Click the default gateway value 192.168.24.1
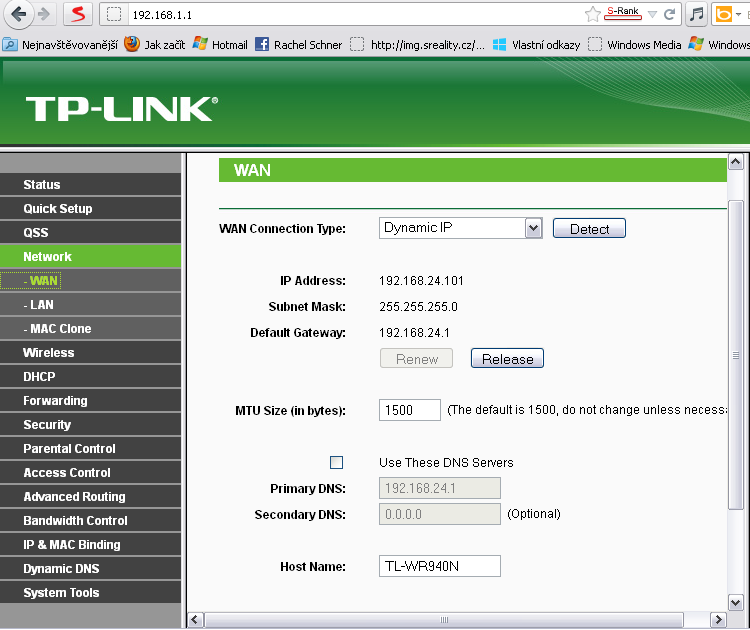The width and height of the screenshot is (750, 630). click(x=414, y=332)
